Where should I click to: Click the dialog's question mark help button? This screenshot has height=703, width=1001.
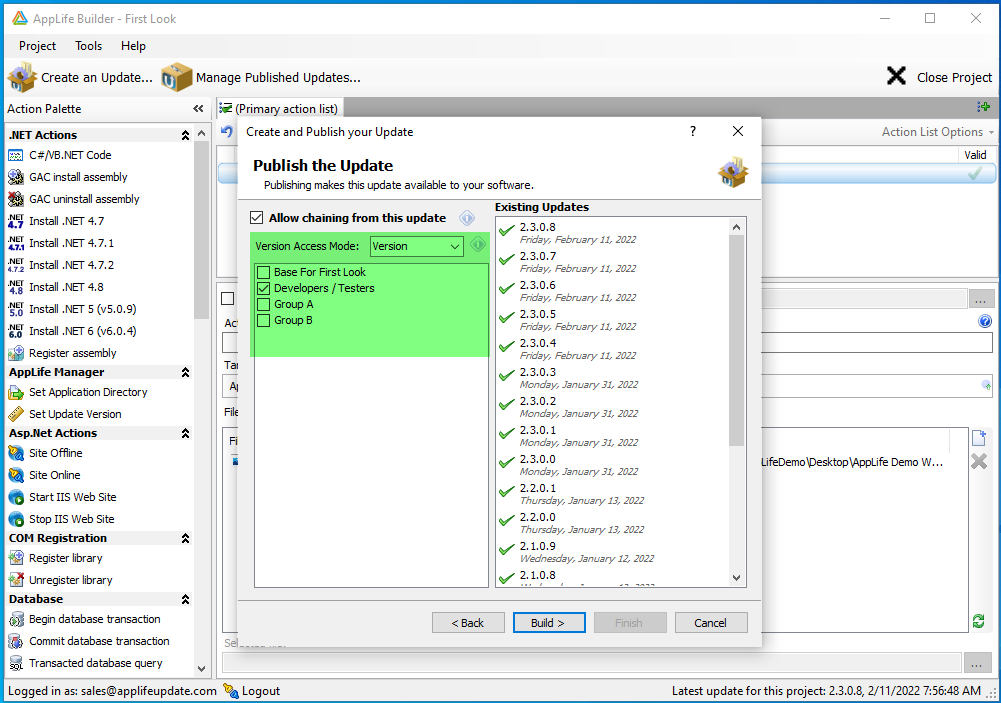pyautogui.click(x=693, y=132)
